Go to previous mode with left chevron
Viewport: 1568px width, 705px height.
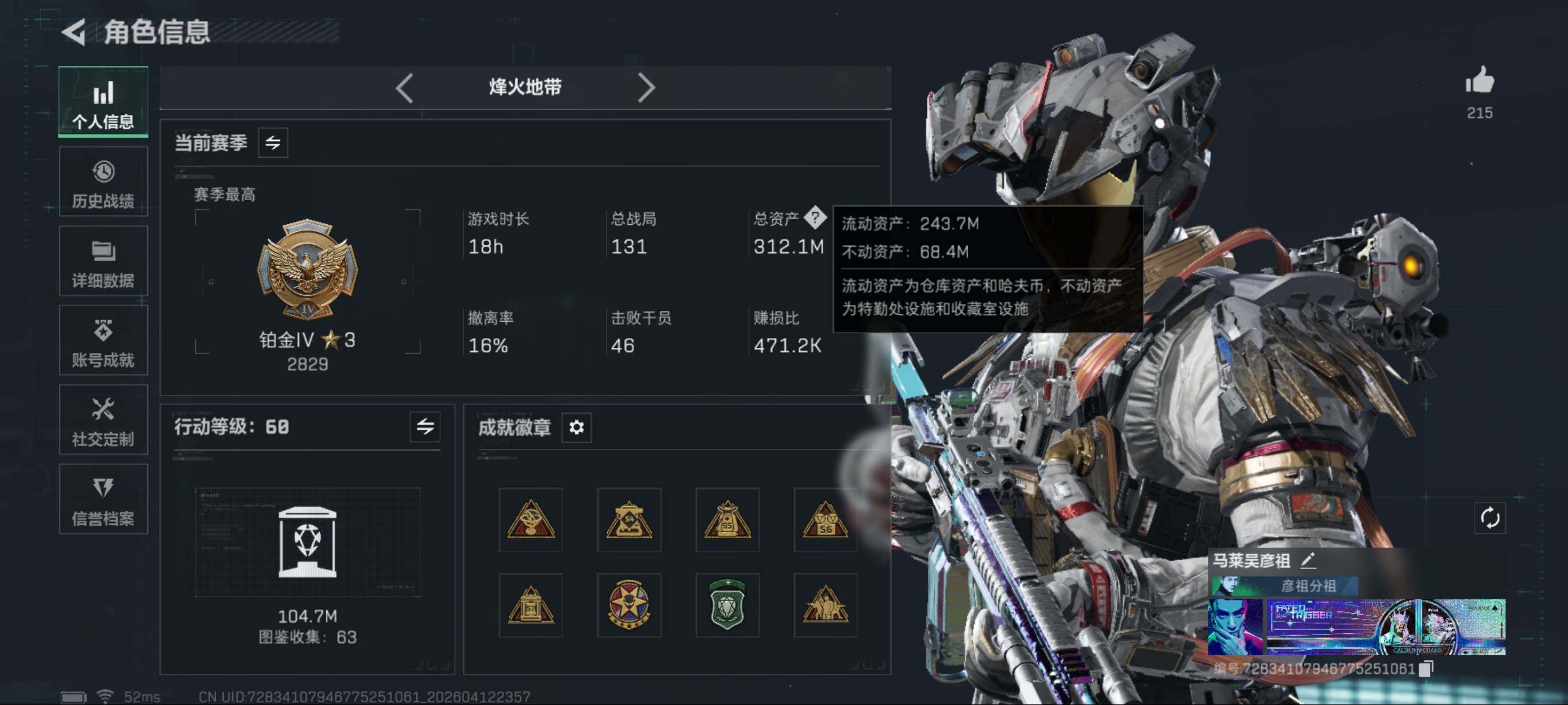coord(404,88)
